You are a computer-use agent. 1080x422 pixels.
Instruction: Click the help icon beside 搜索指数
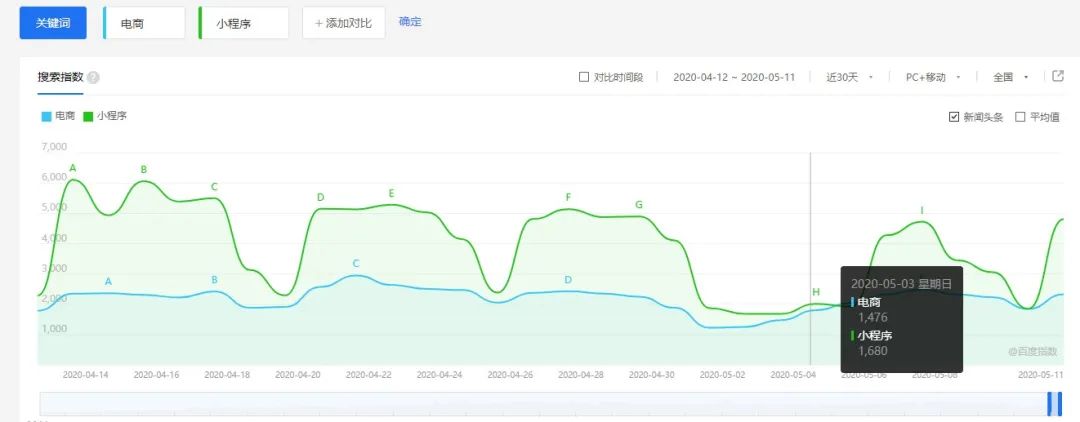[x=94, y=78]
